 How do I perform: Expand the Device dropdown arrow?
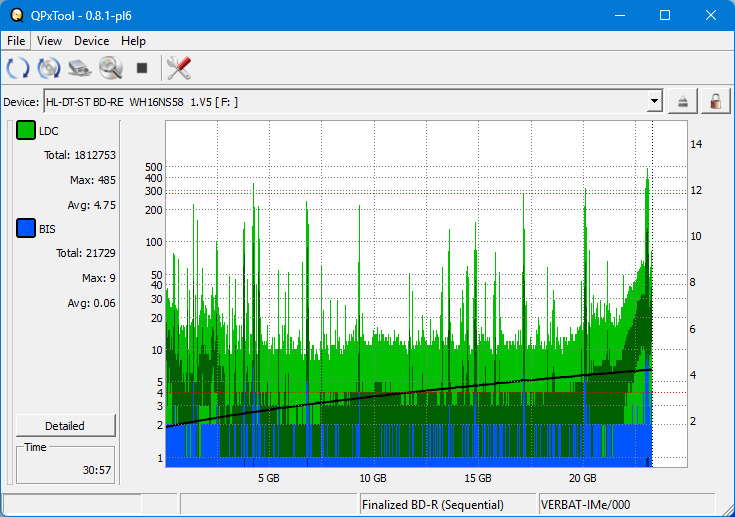point(654,101)
